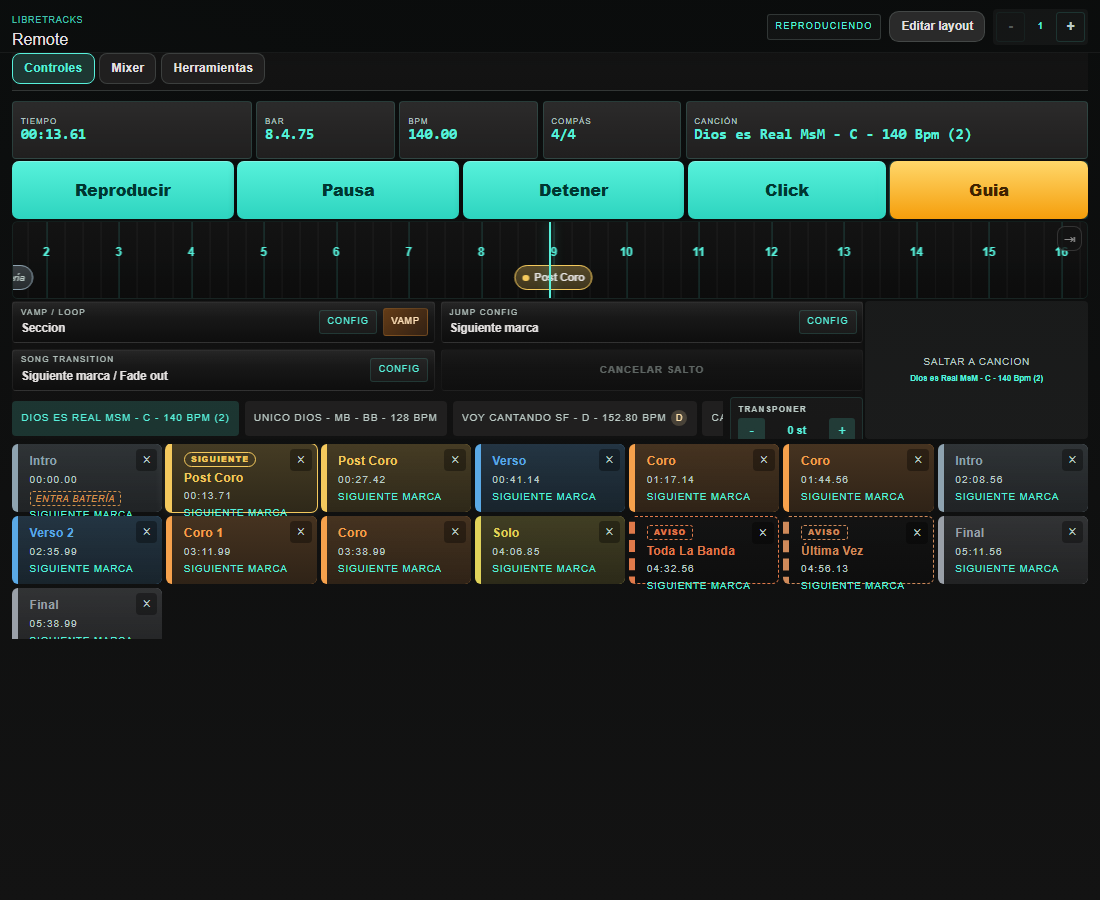Viewport: 1100px width, 900px height.
Task: Remove the Ultima Vez marker
Action: click(x=918, y=533)
